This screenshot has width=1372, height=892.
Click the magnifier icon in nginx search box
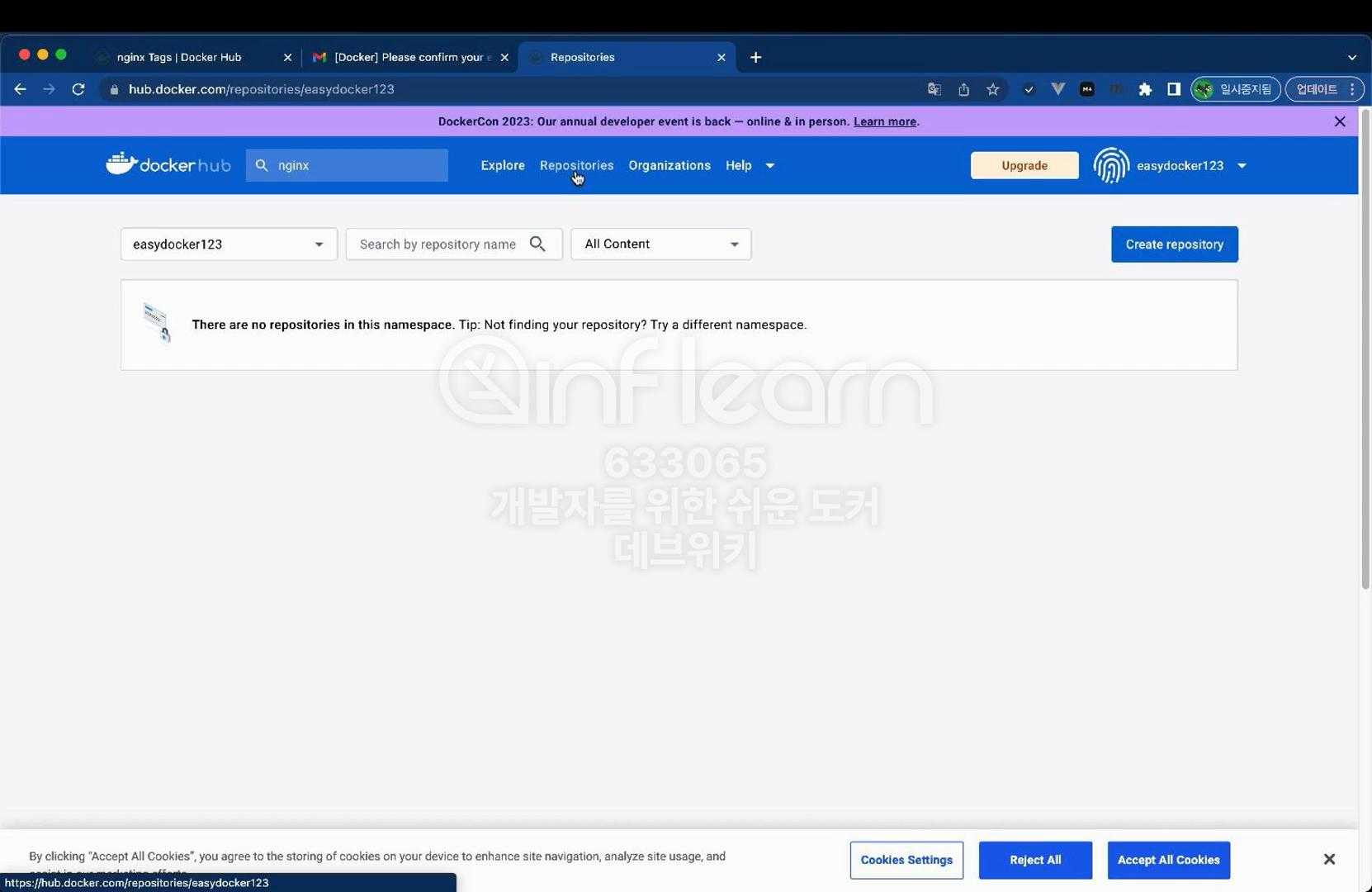point(262,165)
